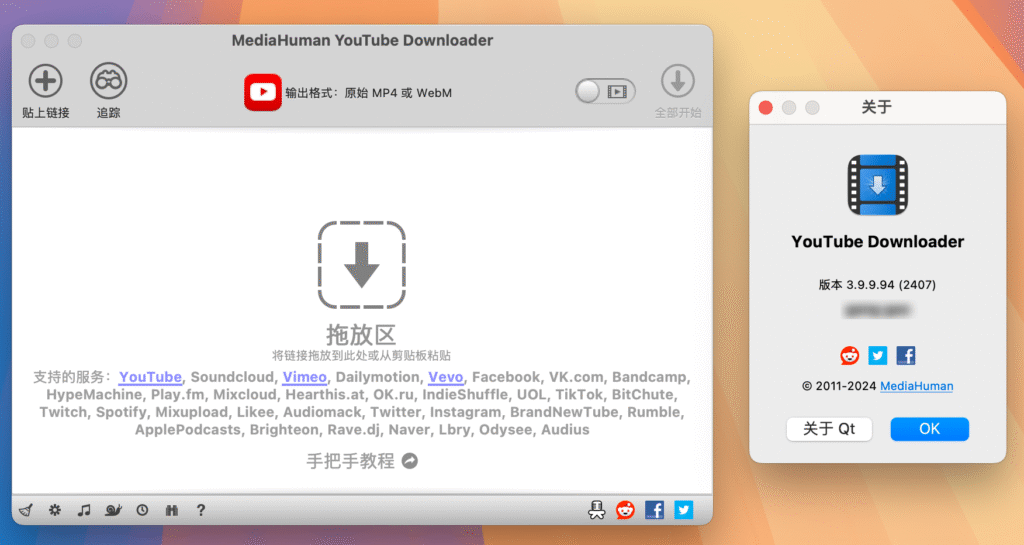Click the broom clear list icon

click(x=26, y=510)
